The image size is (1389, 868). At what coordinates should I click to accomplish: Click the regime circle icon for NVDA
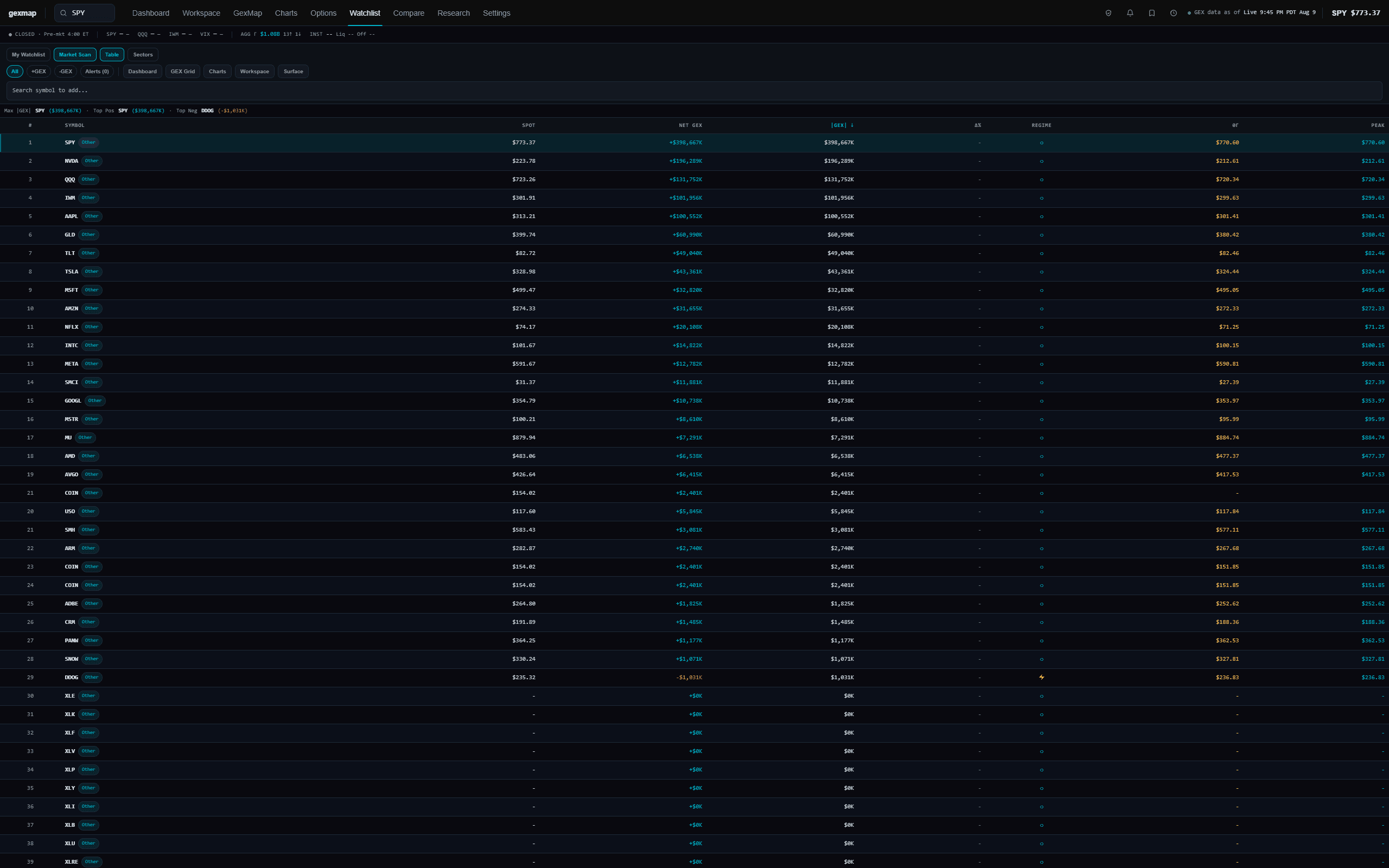(x=1042, y=161)
